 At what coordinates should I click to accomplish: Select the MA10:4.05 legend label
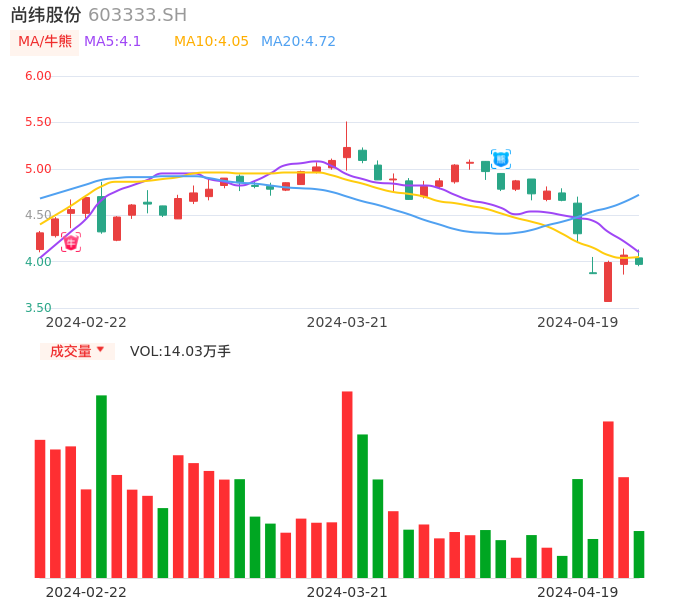point(211,41)
